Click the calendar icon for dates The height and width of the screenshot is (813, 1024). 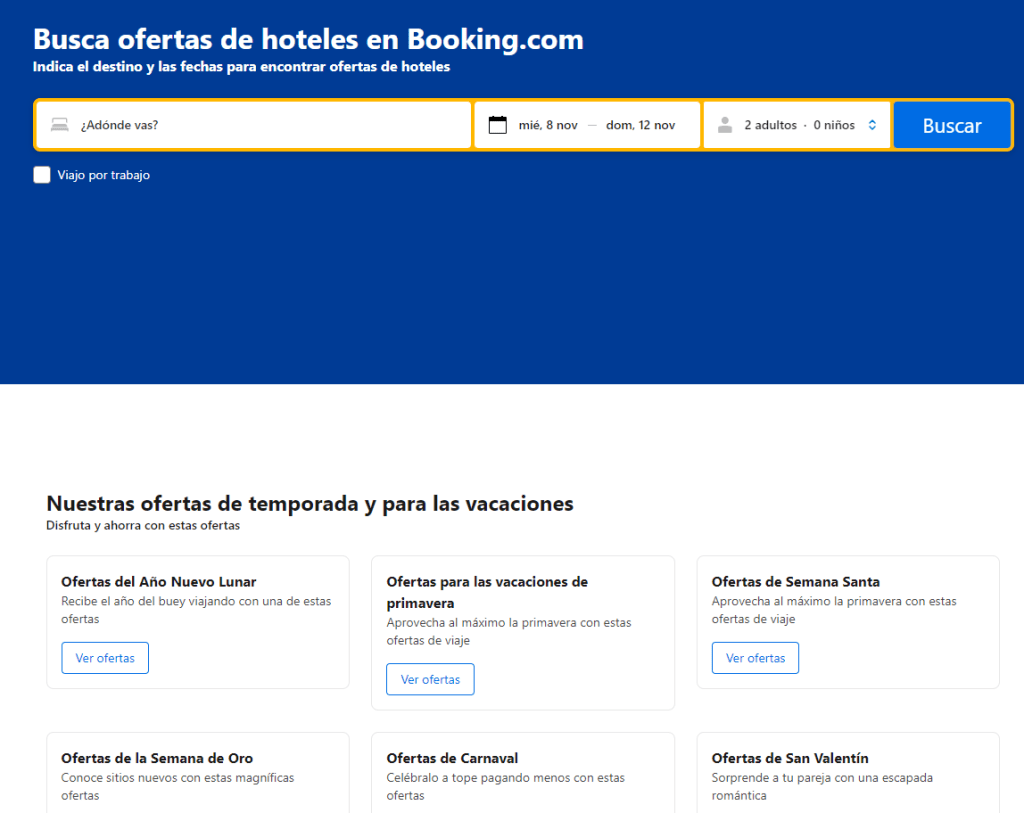[x=498, y=125]
